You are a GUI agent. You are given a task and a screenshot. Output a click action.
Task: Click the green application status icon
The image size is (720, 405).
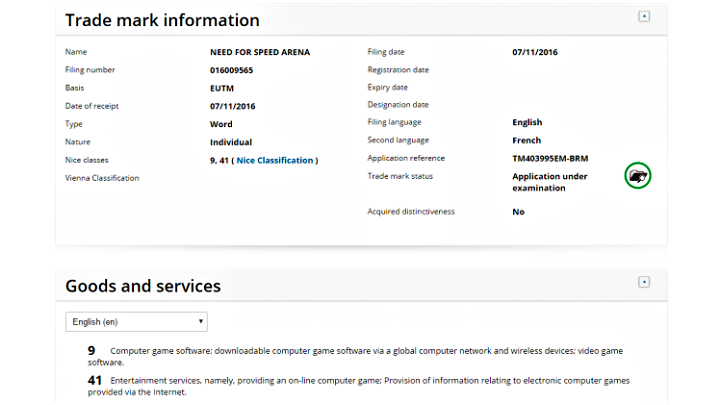point(637,176)
